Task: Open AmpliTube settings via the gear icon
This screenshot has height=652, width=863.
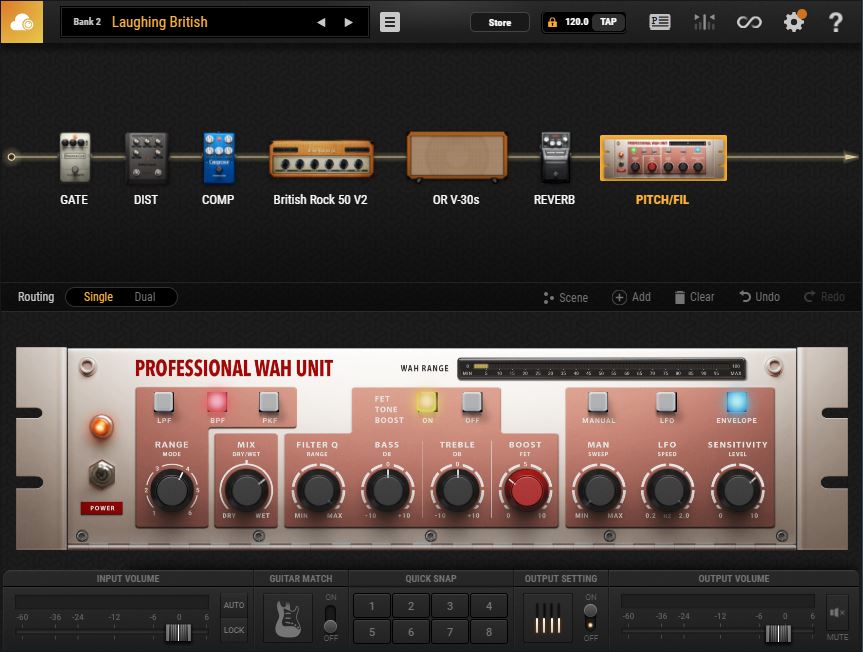Action: tap(793, 21)
